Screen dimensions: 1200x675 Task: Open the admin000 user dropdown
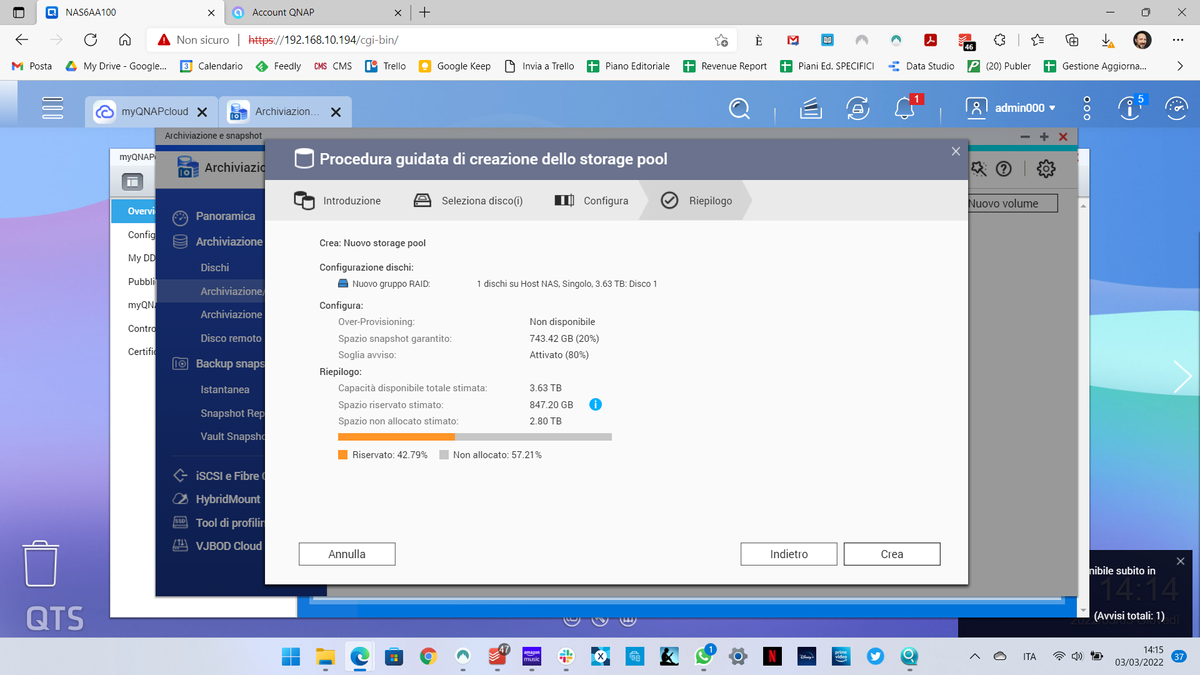coord(1011,108)
